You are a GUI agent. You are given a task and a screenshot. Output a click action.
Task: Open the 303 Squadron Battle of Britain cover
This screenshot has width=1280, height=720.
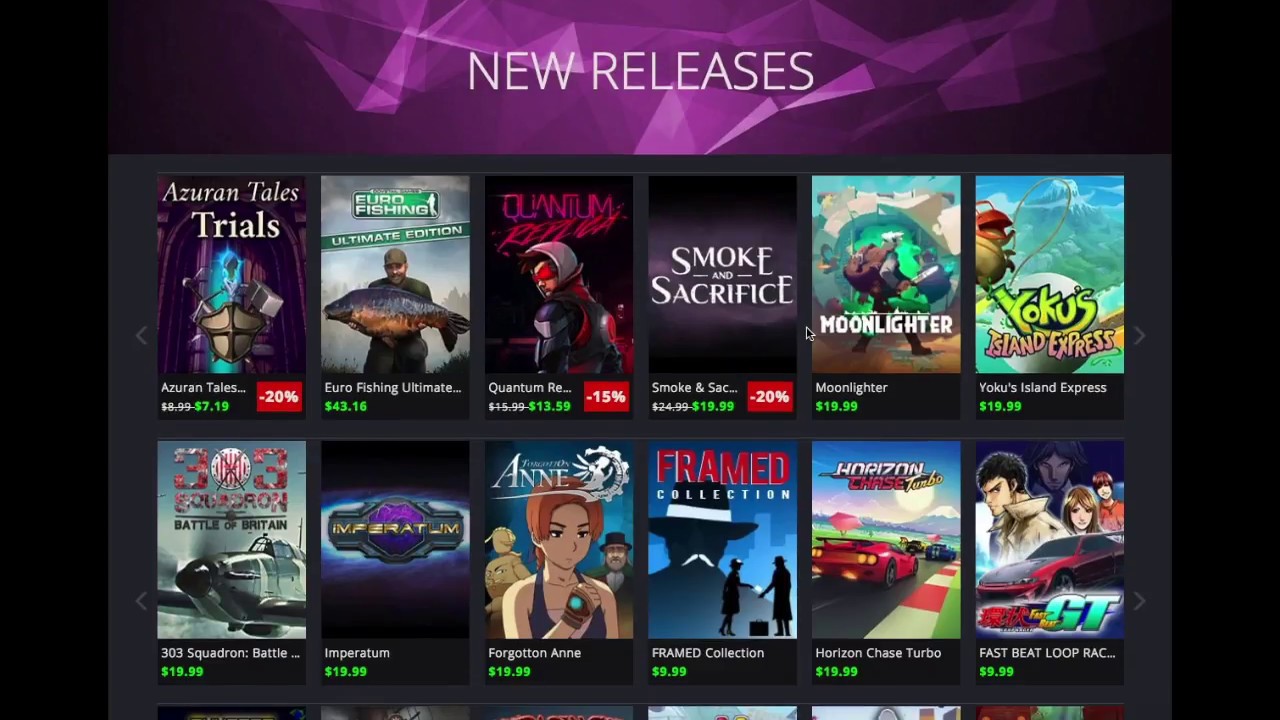(231, 540)
